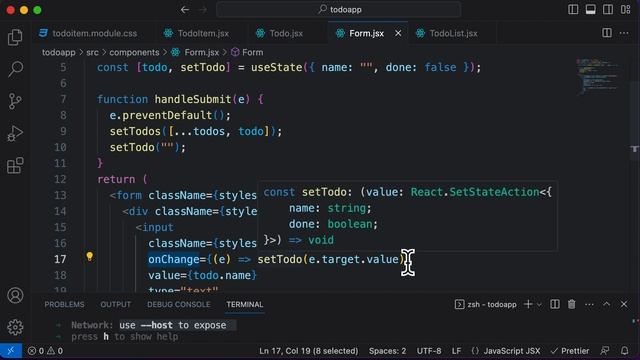Open the Explorer view in activity bar
The height and width of the screenshot is (360, 640).
pos(15,37)
